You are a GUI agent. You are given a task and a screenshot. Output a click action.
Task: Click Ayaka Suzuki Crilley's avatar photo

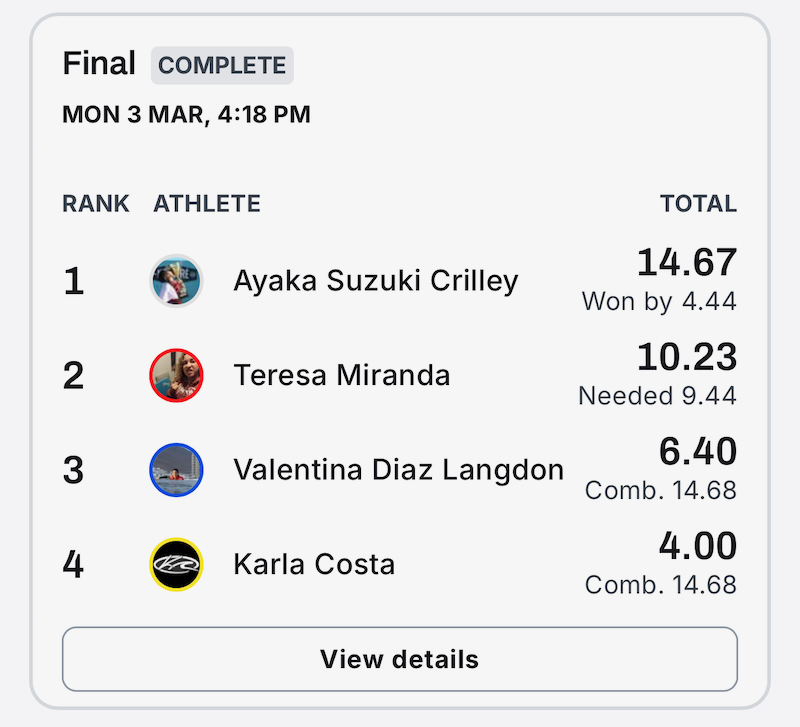pos(176,281)
